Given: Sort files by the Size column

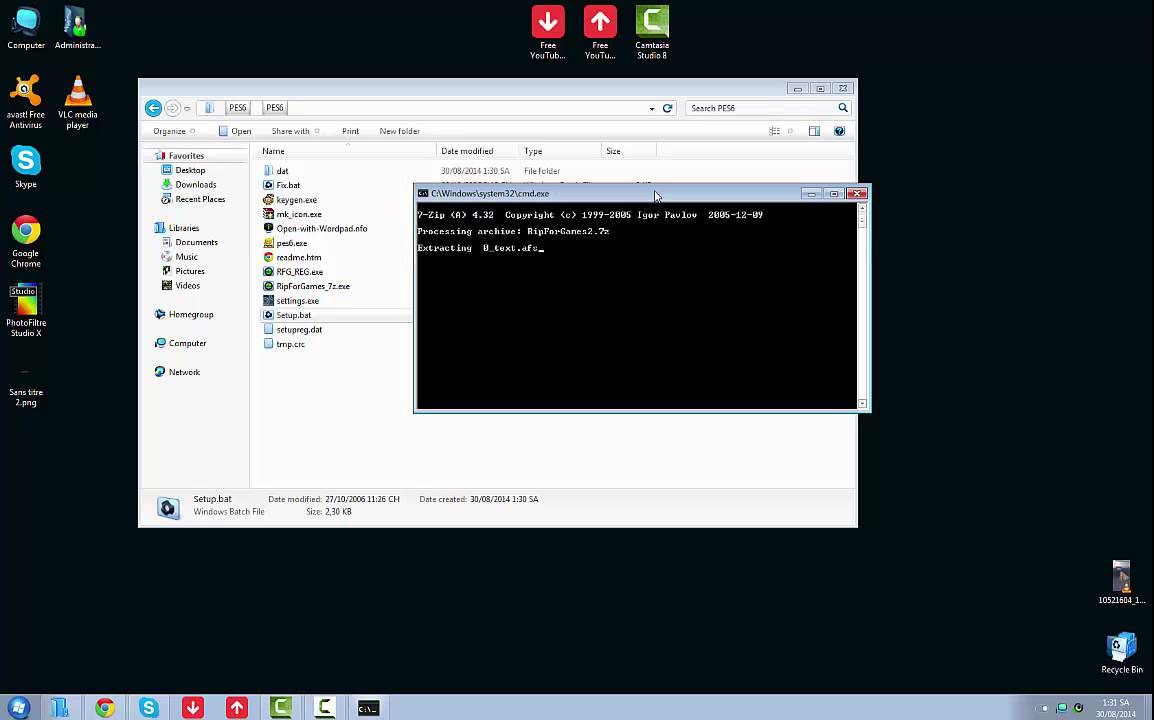Looking at the screenshot, I should (x=629, y=151).
